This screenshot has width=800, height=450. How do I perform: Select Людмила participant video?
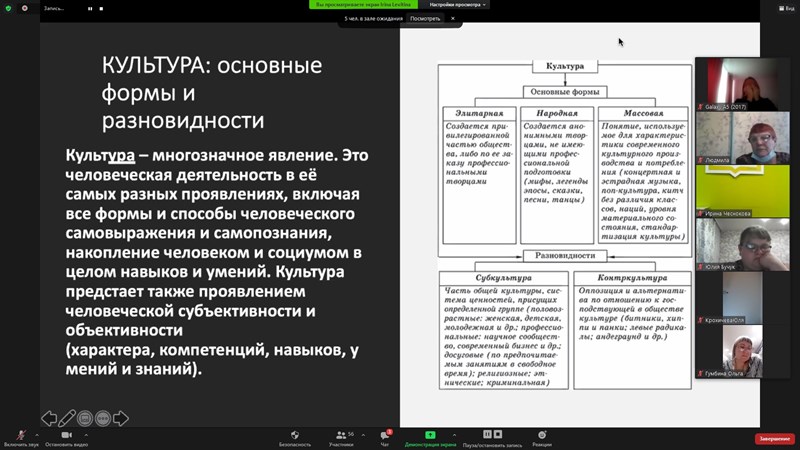(x=743, y=138)
